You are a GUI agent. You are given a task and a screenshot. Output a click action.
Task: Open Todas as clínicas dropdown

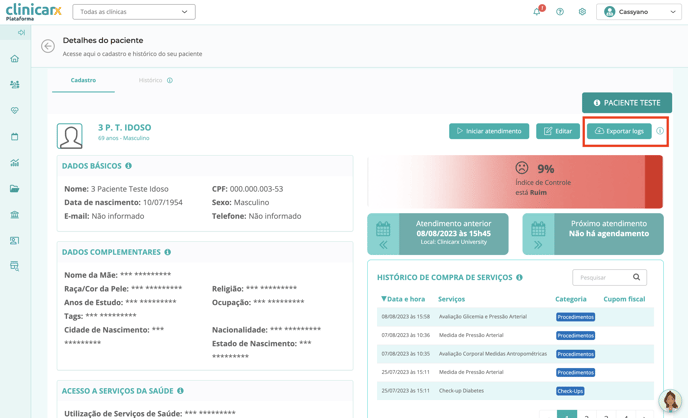pos(134,12)
